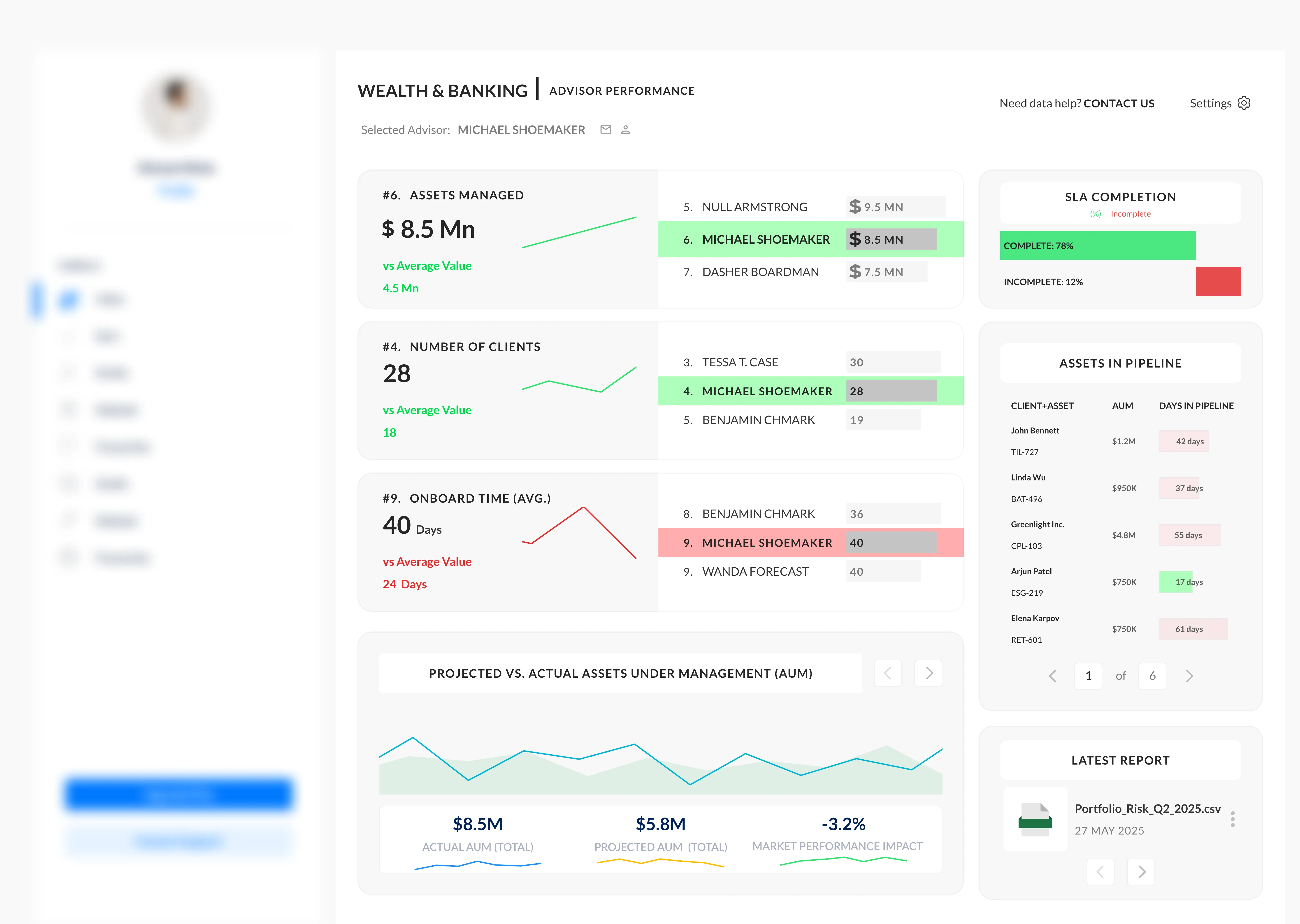Go to previous page of AUM chart
This screenshot has width=1300, height=924.
click(888, 673)
